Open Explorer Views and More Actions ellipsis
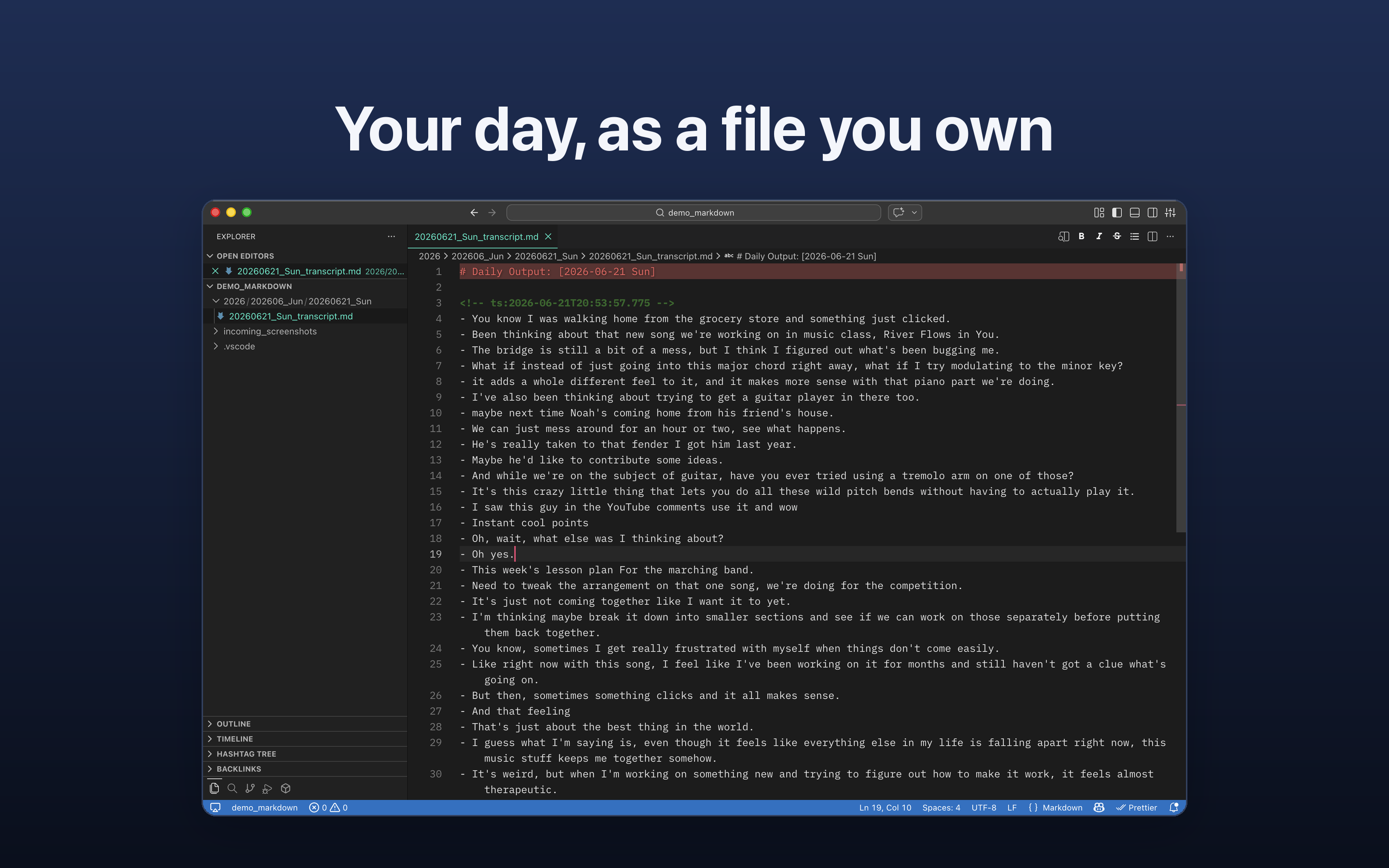The height and width of the screenshot is (868, 1389). tap(392, 236)
